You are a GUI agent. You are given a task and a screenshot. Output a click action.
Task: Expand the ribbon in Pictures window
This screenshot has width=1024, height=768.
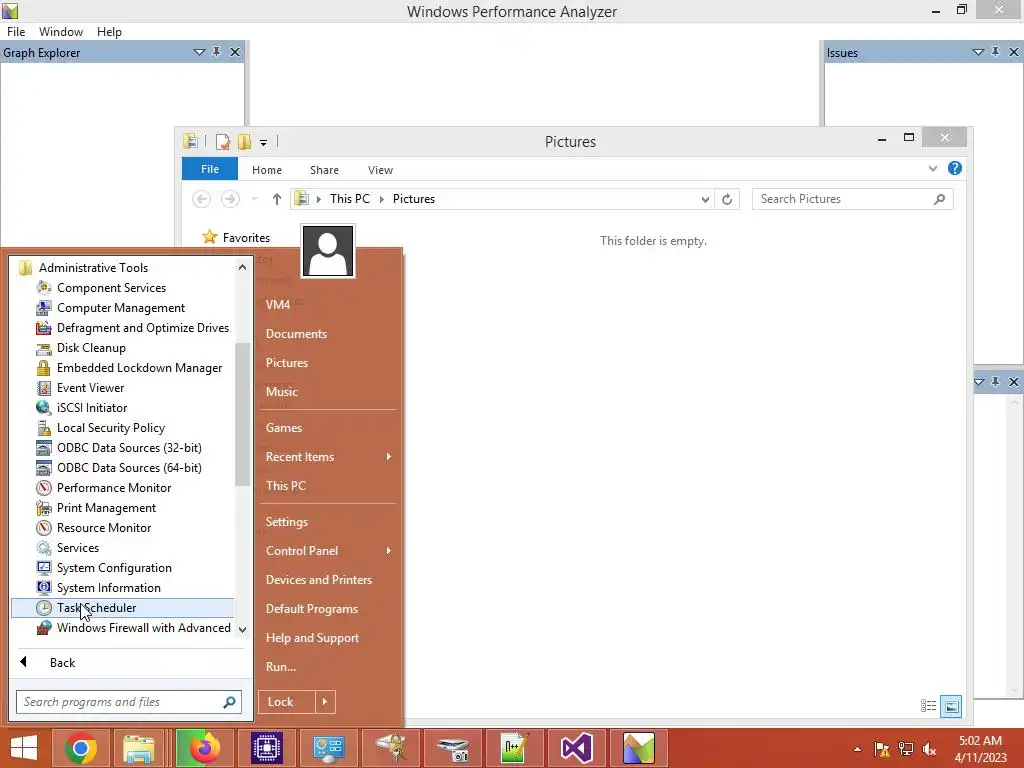click(933, 168)
